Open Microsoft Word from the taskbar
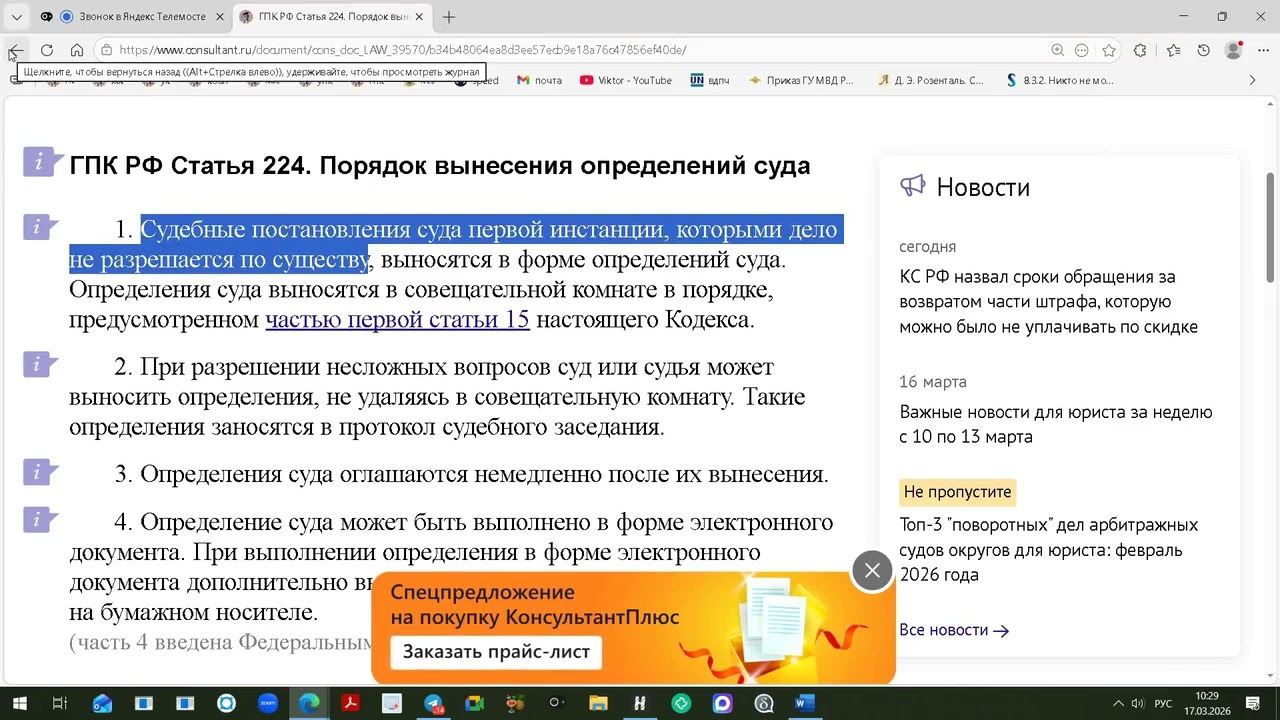1280x720 pixels. [804, 703]
